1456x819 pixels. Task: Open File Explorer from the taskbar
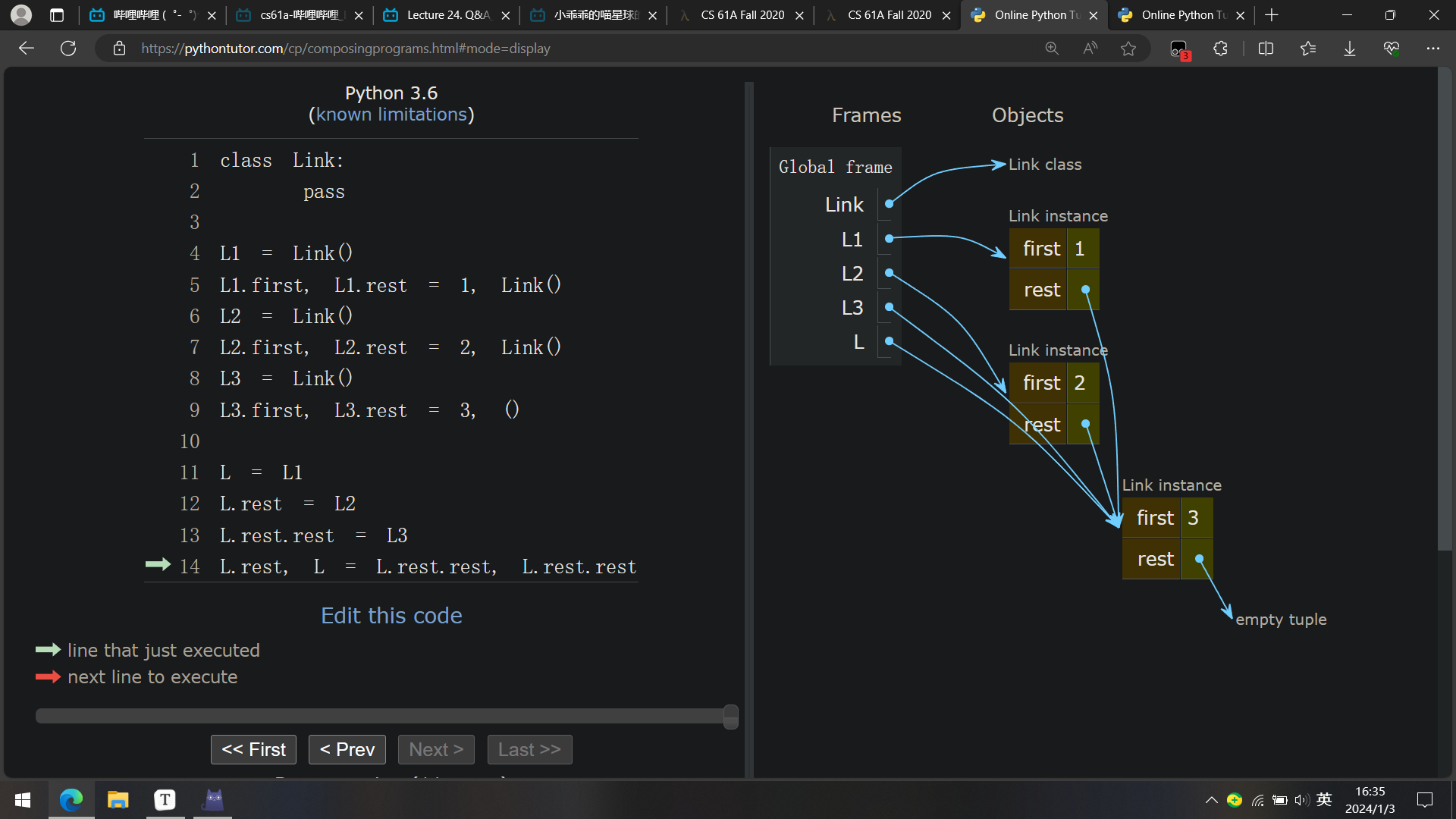click(118, 800)
